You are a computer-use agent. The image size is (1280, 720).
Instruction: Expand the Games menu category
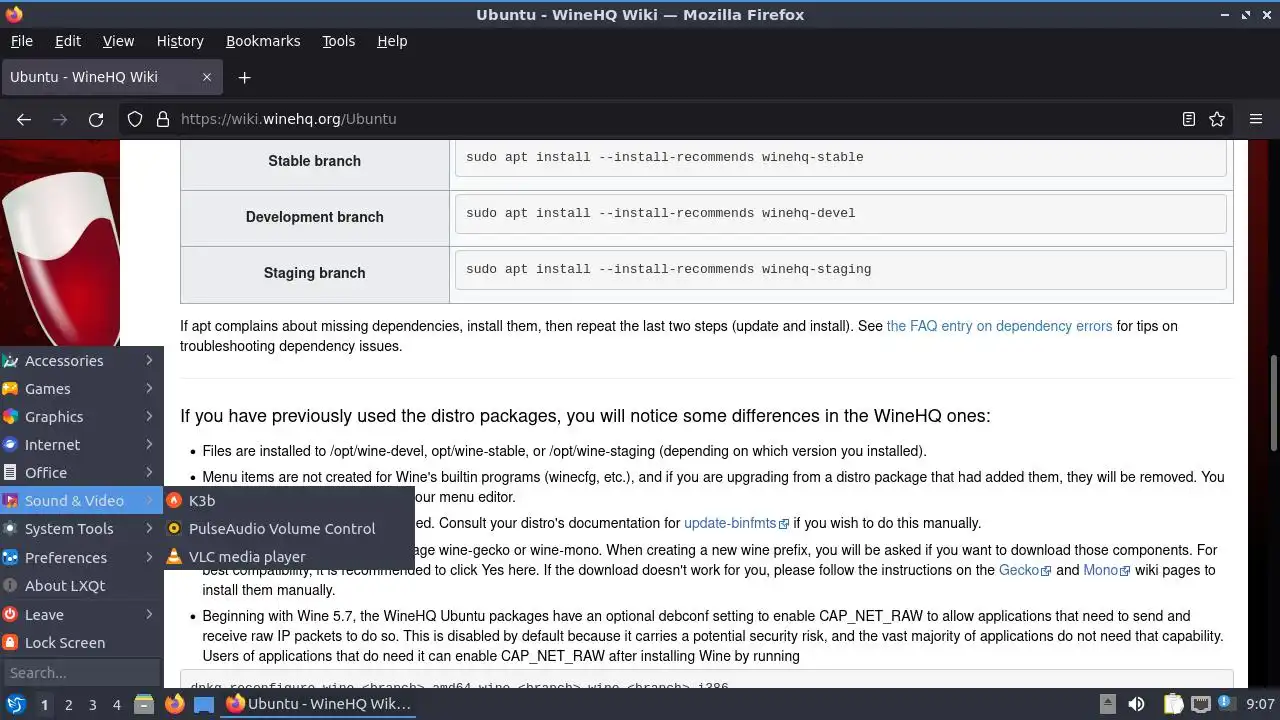81,389
